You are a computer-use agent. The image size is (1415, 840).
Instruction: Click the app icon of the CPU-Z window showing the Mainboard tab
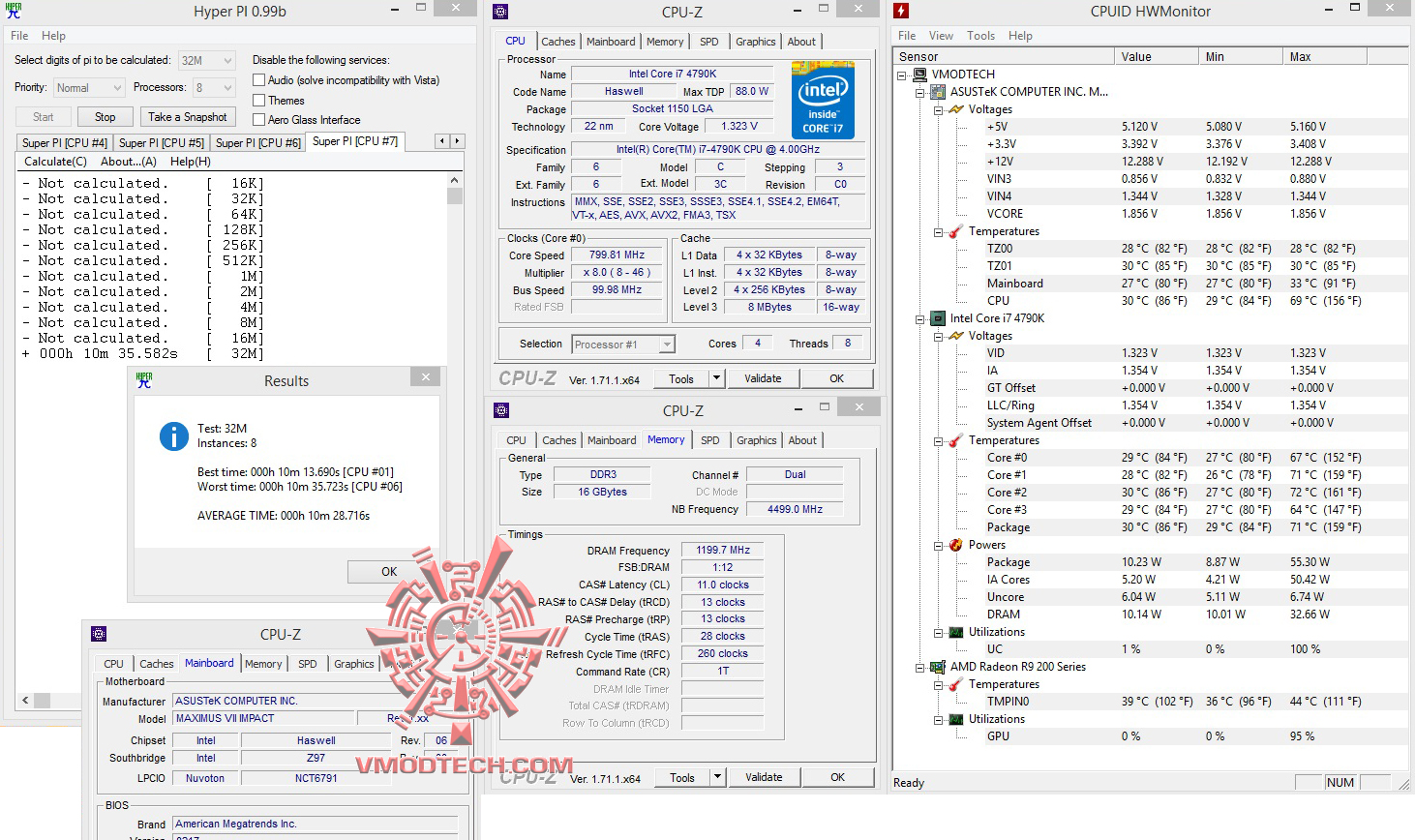pos(99,634)
